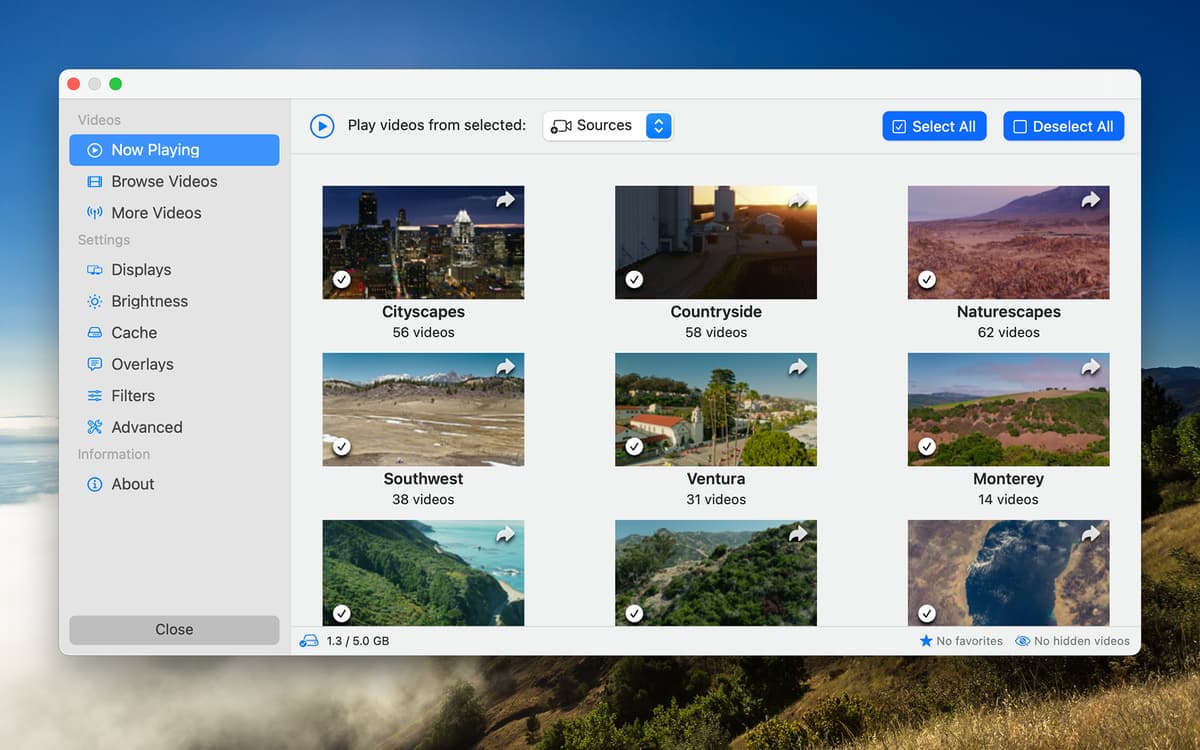Screen dimensions: 1200x750
Task: Click the share arrow on Naturescapes thumbnail
Action: point(1090,200)
